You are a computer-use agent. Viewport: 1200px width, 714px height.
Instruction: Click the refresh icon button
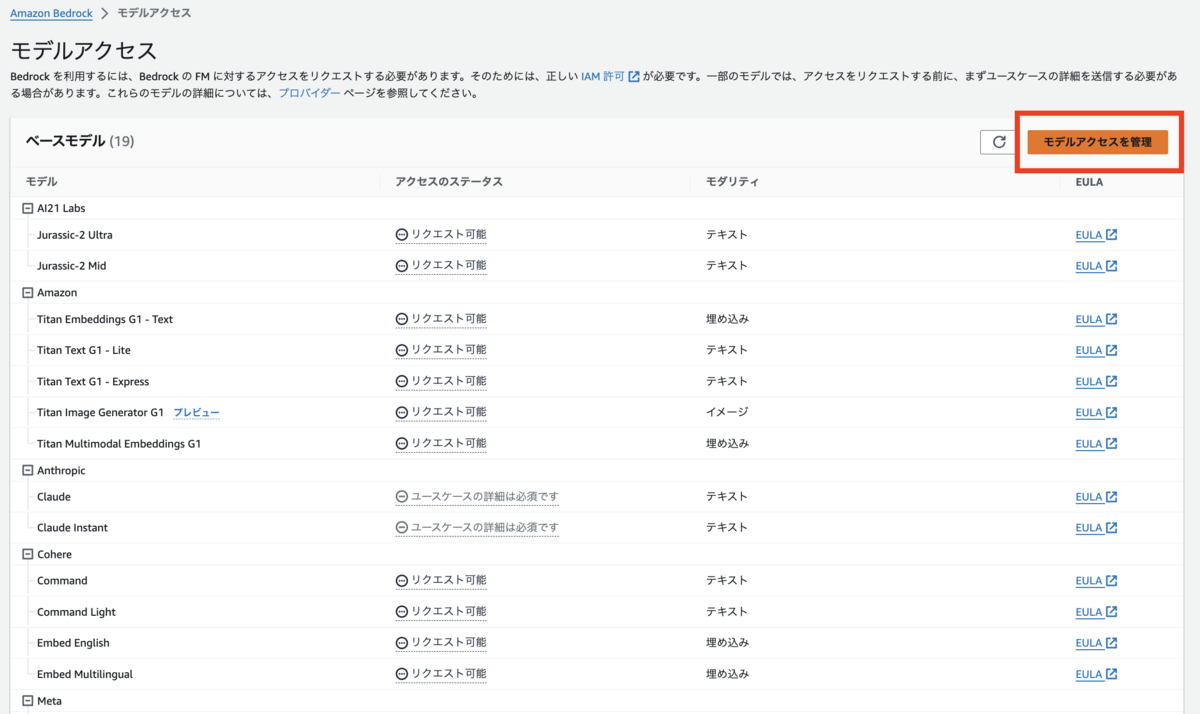pos(999,142)
